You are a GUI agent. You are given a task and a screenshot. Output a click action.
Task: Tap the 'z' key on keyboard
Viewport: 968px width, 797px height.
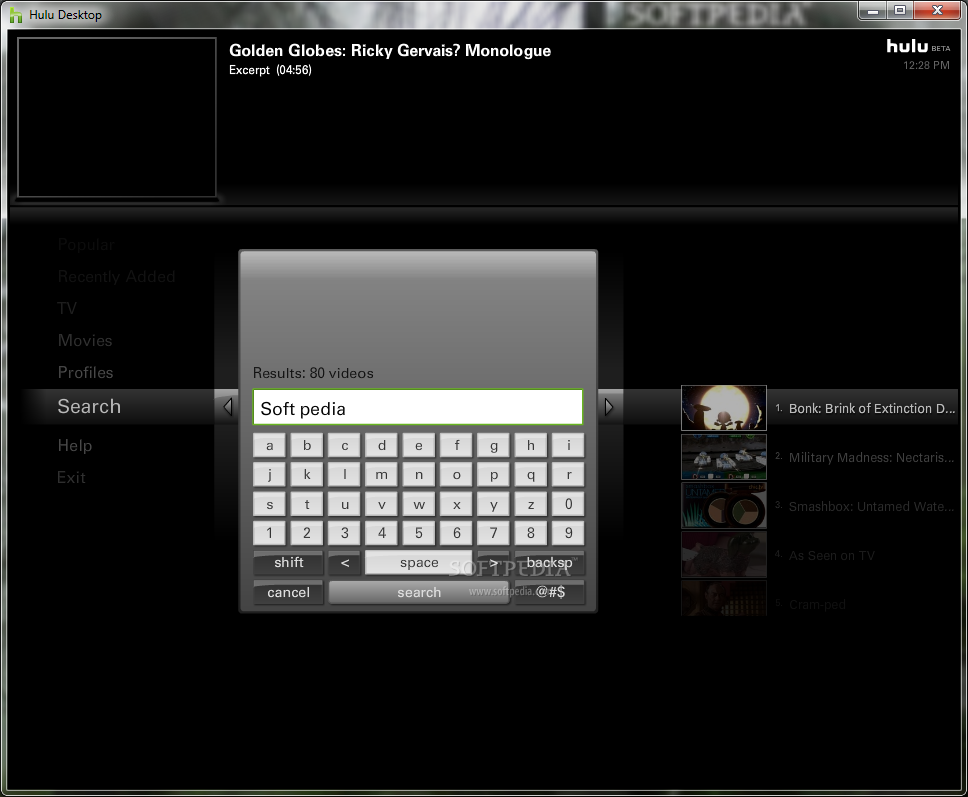531,504
